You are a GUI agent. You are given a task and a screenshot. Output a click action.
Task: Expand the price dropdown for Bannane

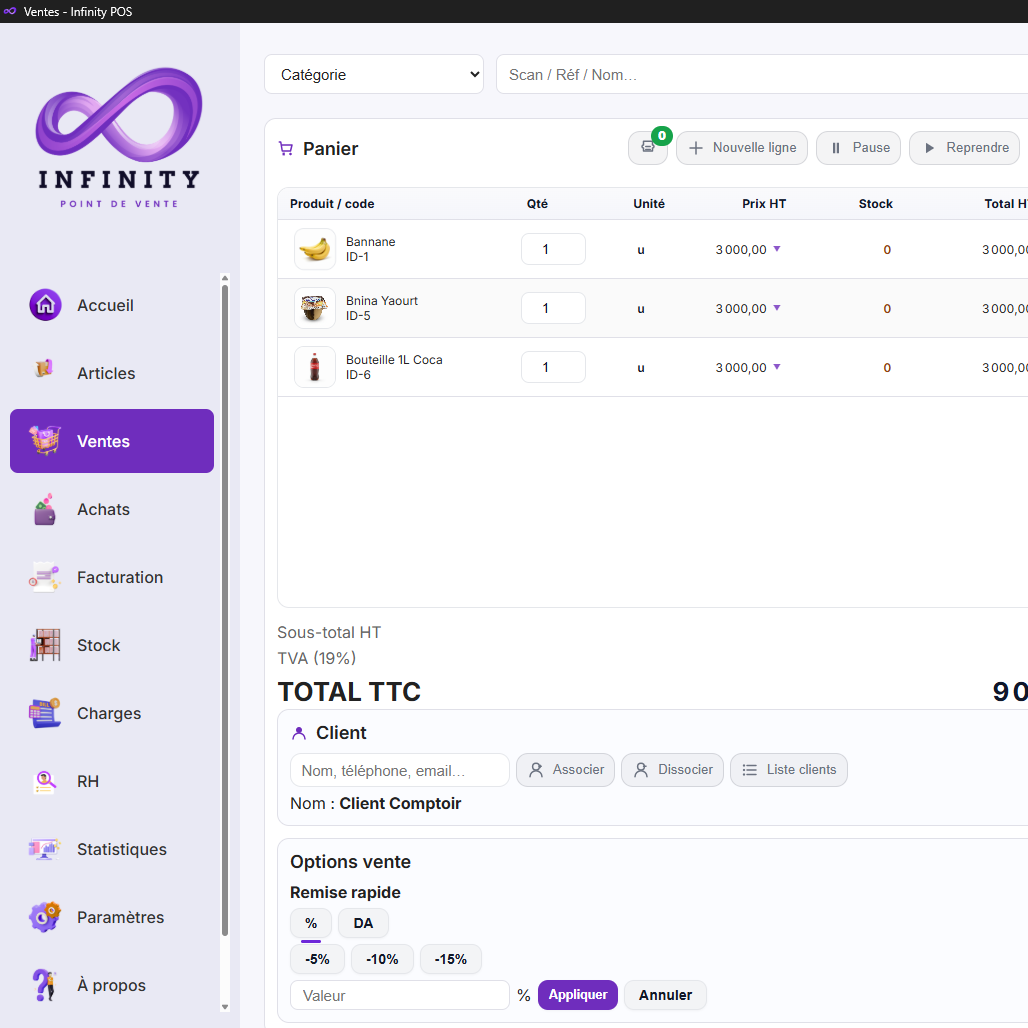779,249
